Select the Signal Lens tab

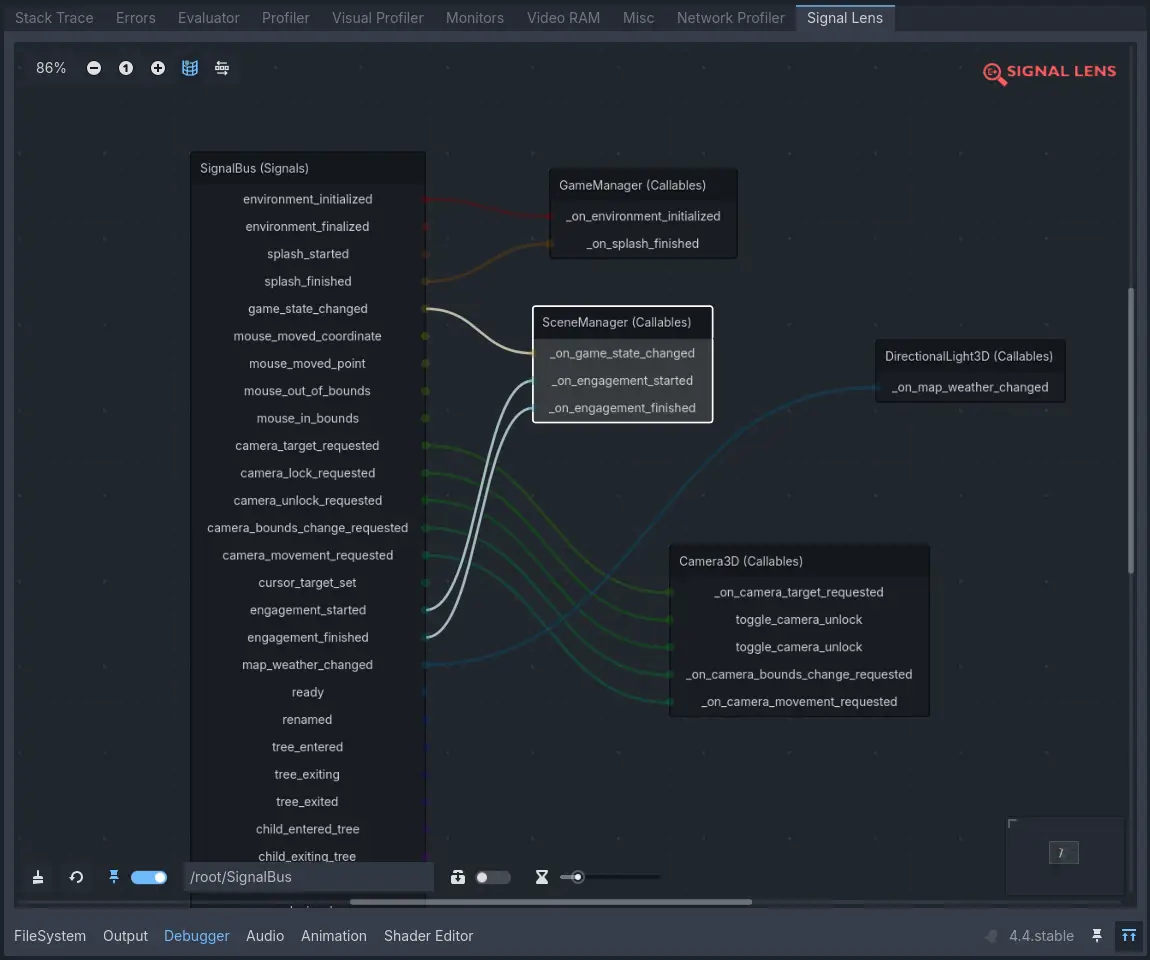(x=845, y=18)
